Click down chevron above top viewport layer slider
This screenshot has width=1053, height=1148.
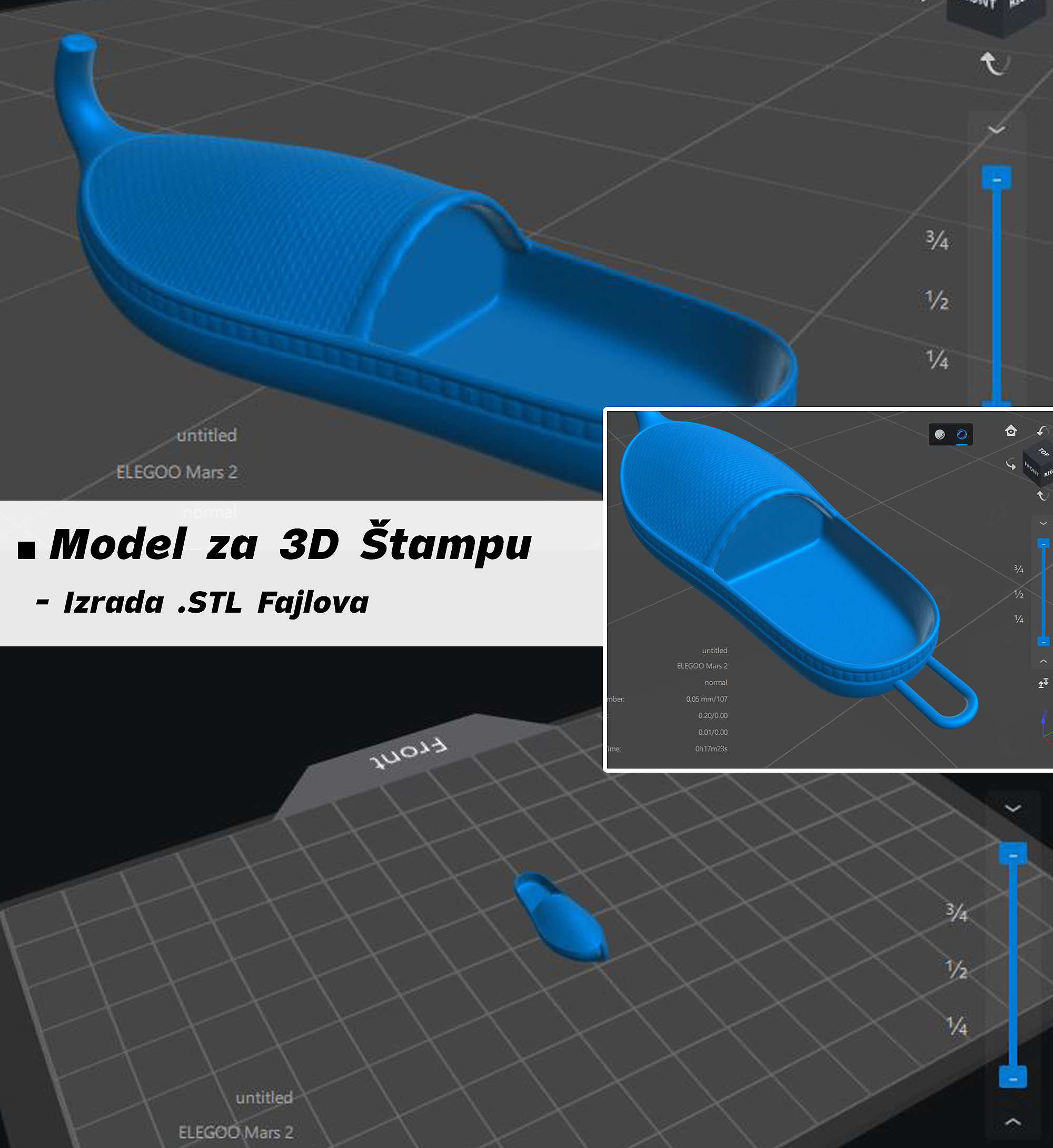[996, 130]
